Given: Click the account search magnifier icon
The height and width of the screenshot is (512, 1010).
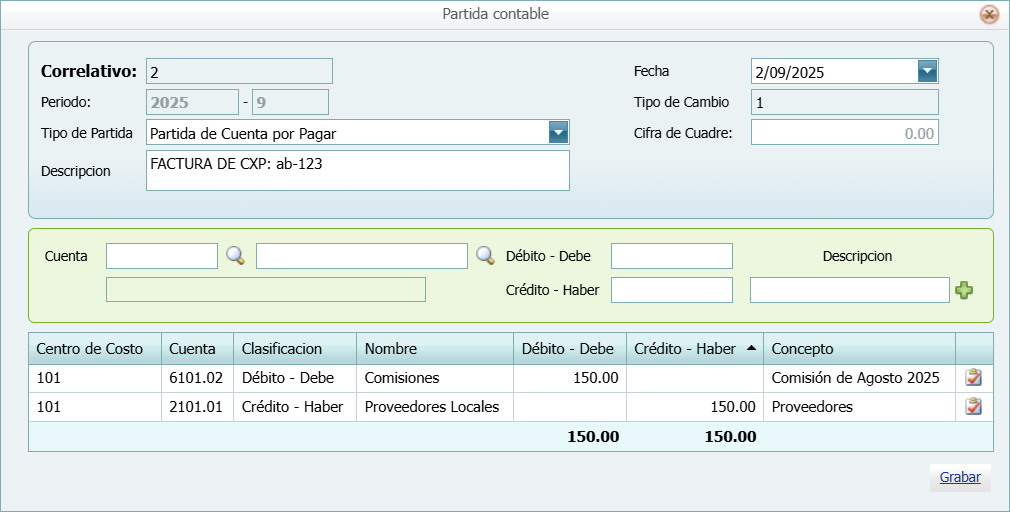Looking at the screenshot, I should point(236,256).
